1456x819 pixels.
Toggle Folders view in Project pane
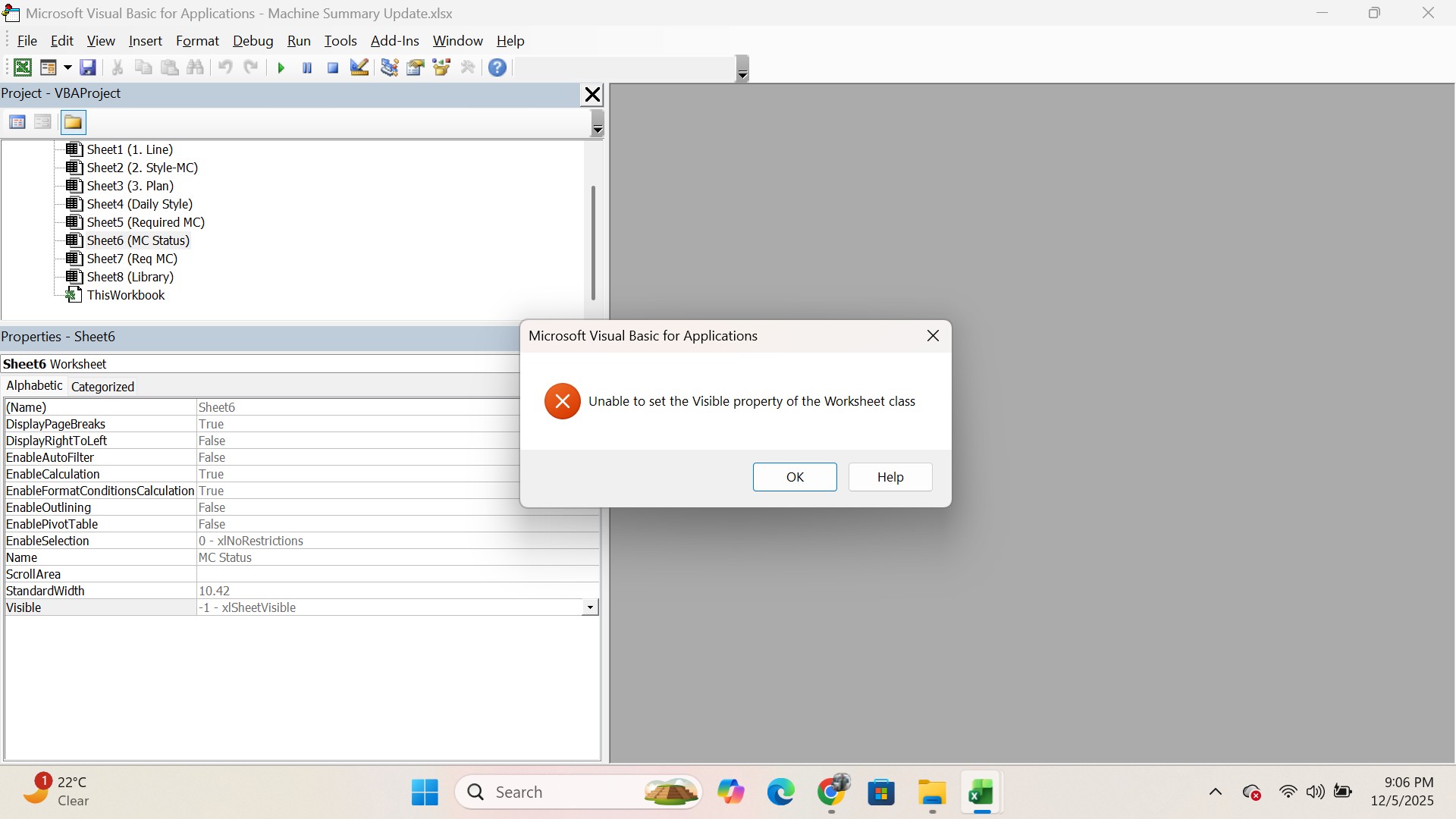tap(74, 122)
